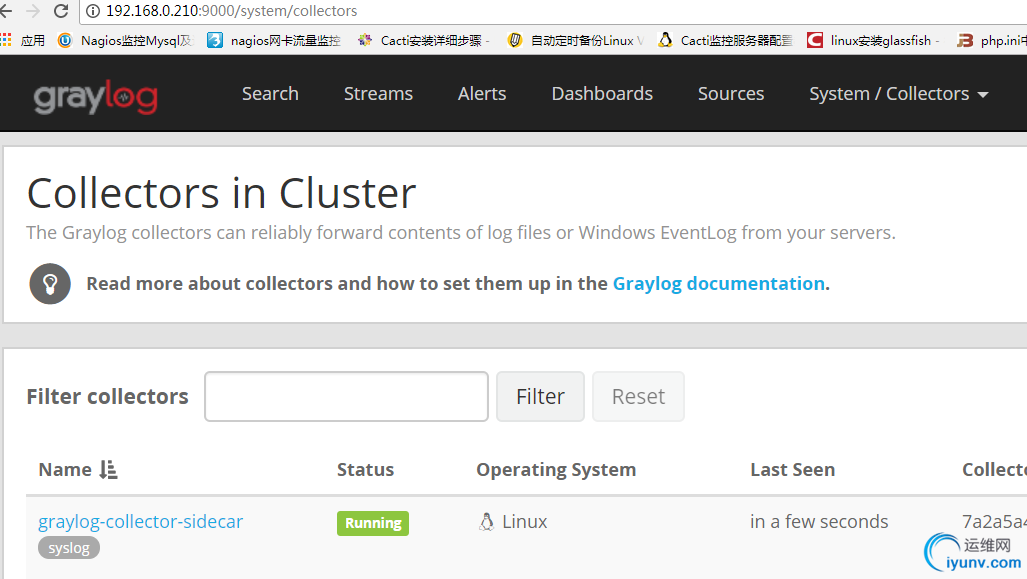Click the Status column header
Image resolution: width=1027 pixels, height=579 pixels.
[365, 470]
